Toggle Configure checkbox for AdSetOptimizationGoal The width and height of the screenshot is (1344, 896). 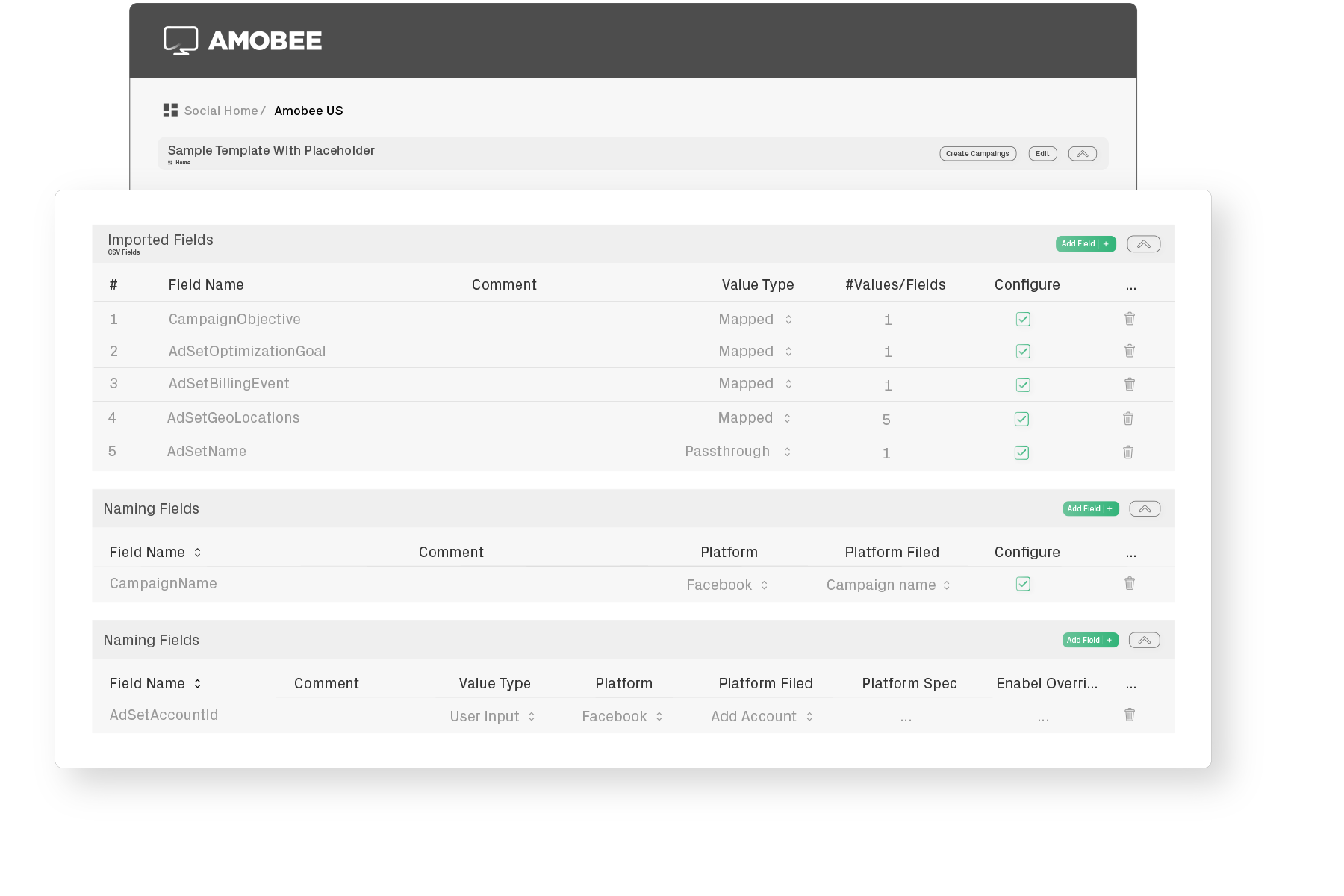point(1023,351)
